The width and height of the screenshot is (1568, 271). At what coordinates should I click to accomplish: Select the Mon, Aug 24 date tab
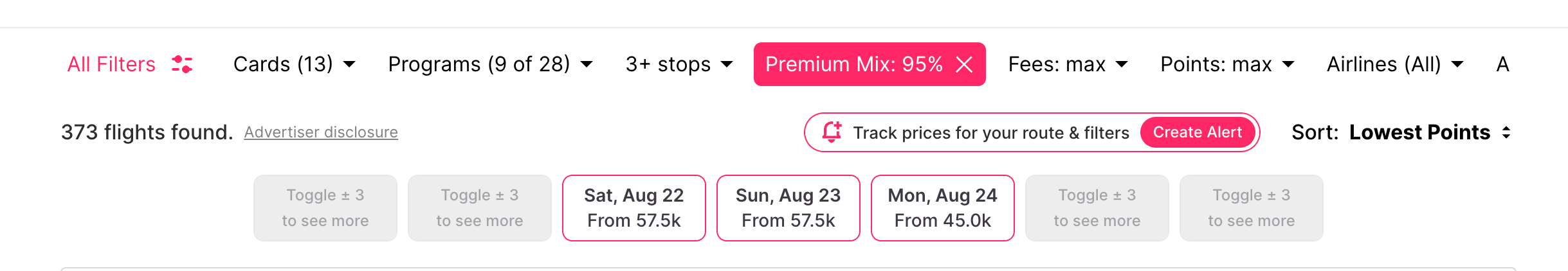tap(942, 208)
